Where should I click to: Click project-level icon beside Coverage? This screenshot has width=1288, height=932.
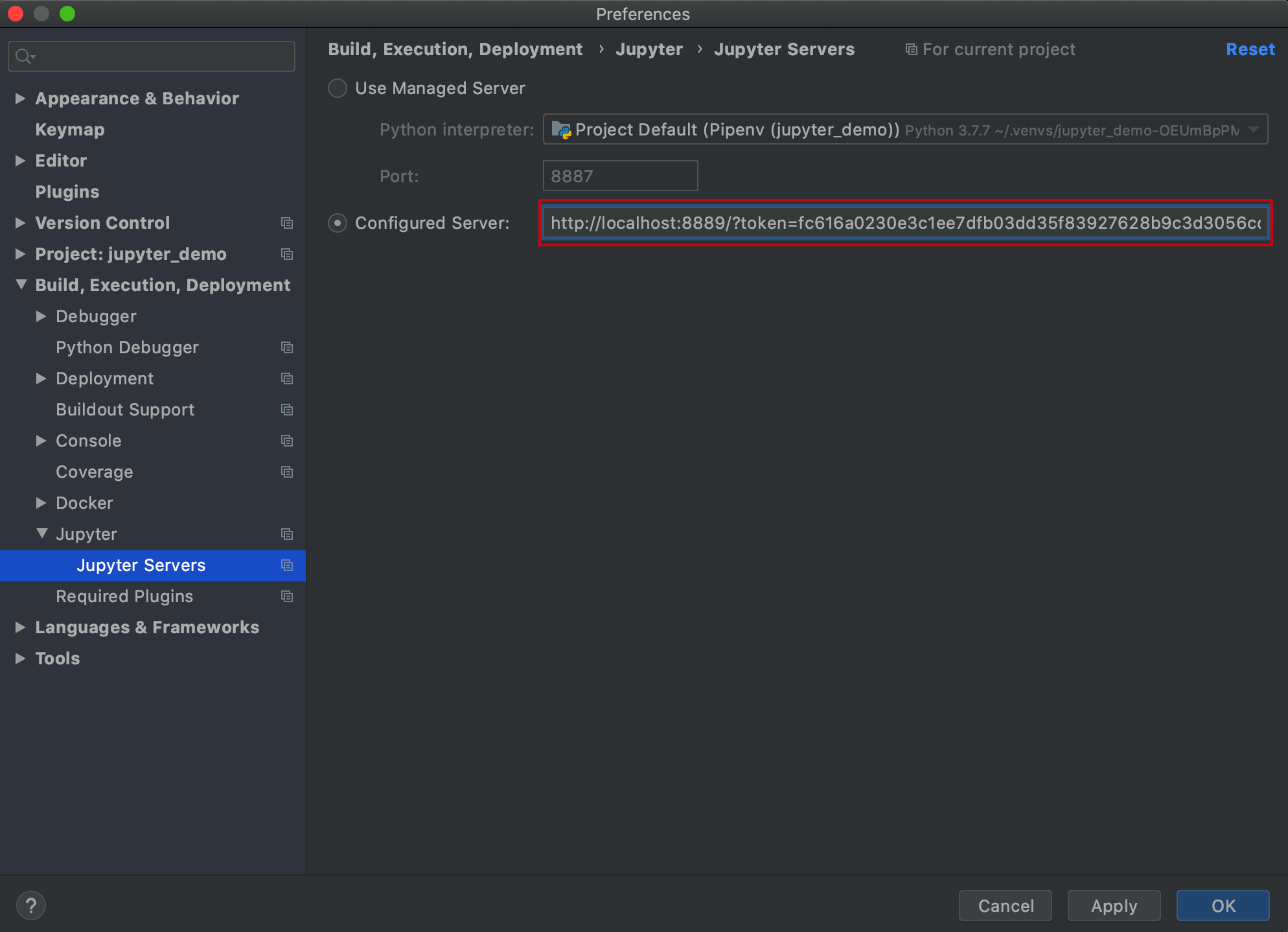(287, 472)
